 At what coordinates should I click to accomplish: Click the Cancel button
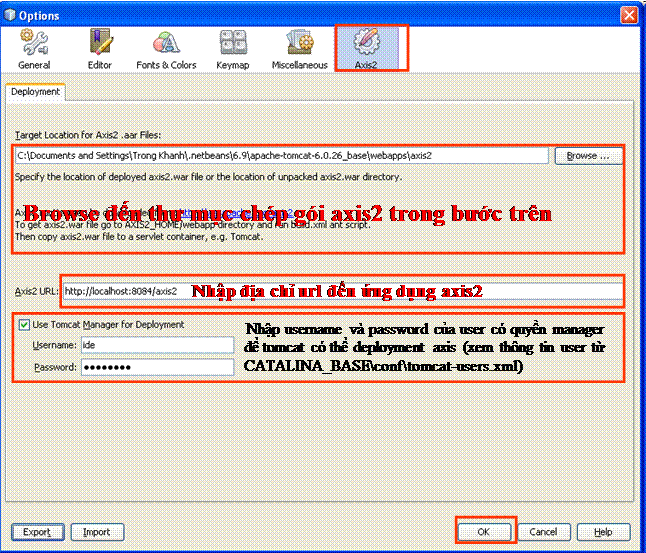coord(544,532)
